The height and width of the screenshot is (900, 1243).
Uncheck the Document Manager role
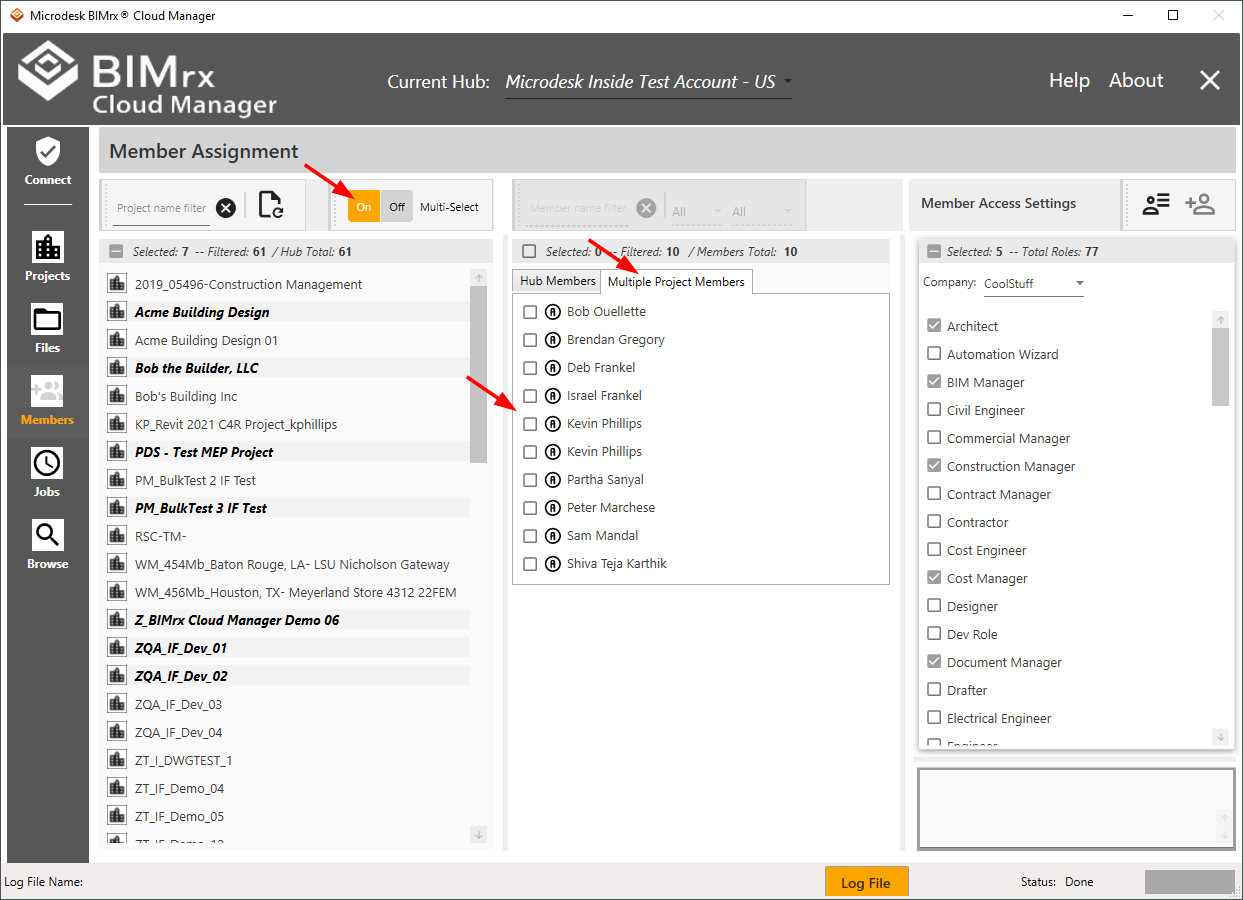[934, 662]
